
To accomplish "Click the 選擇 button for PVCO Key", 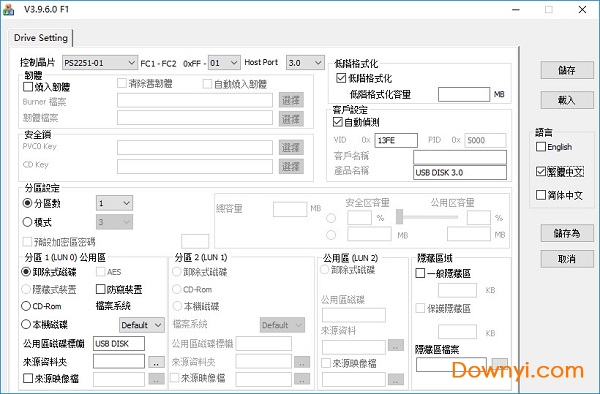I will [x=291, y=147].
